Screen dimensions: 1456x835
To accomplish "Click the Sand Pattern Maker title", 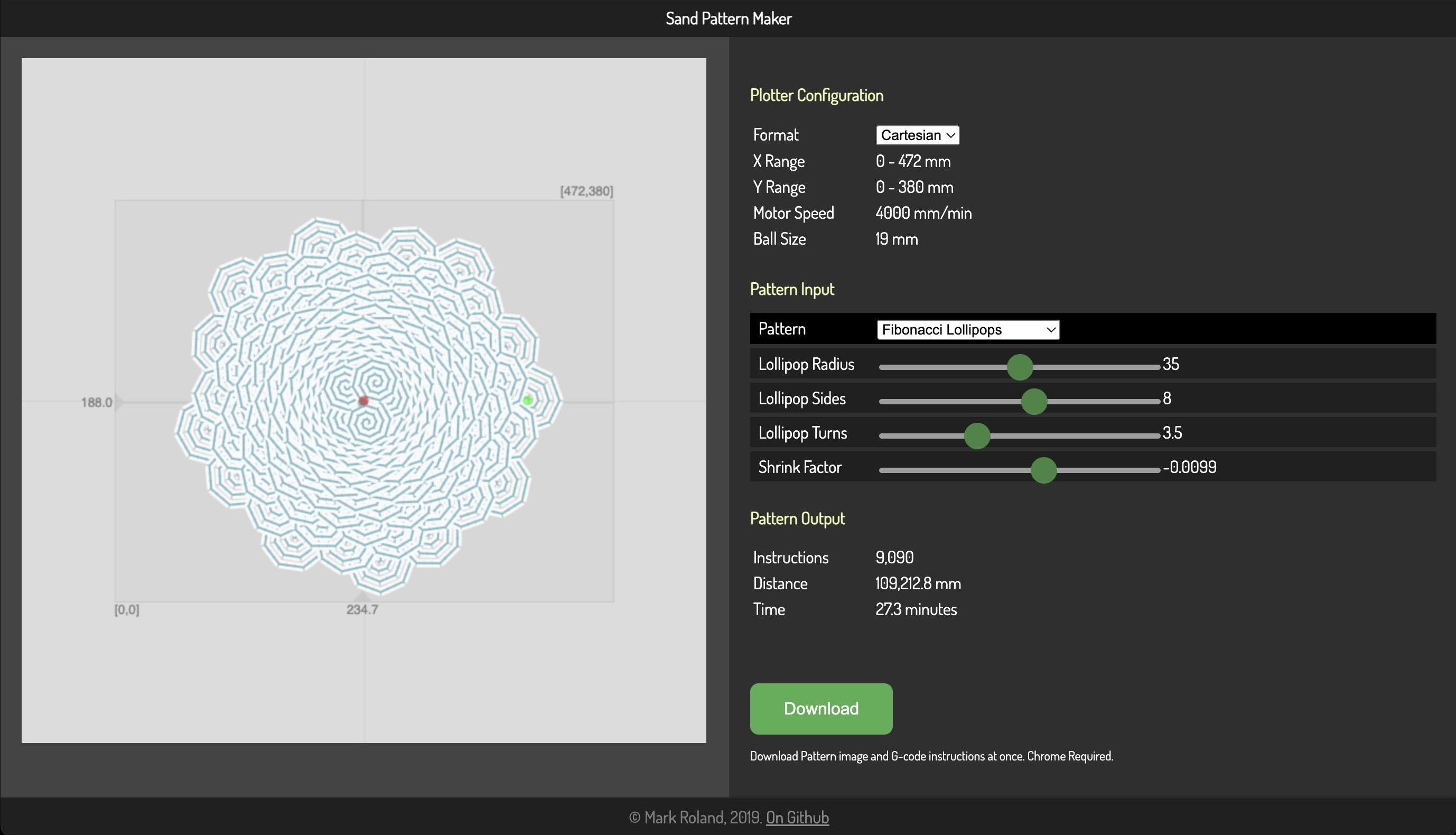I will pyautogui.click(x=728, y=18).
